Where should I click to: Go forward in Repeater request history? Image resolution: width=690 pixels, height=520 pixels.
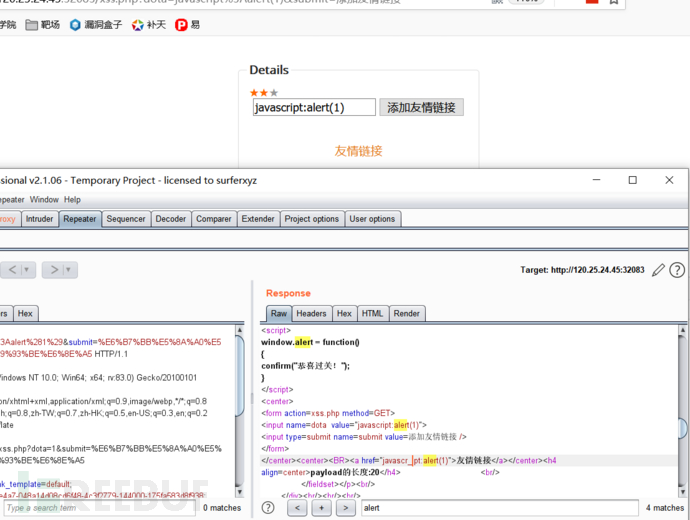point(54,270)
